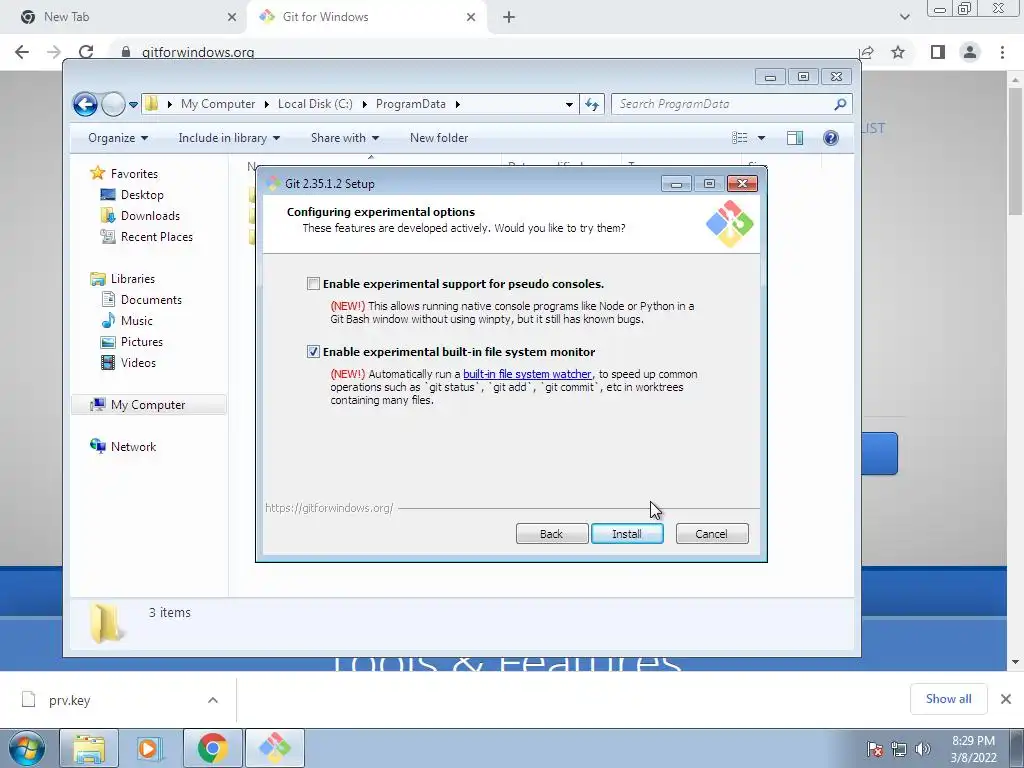Open Videos library

(138, 362)
